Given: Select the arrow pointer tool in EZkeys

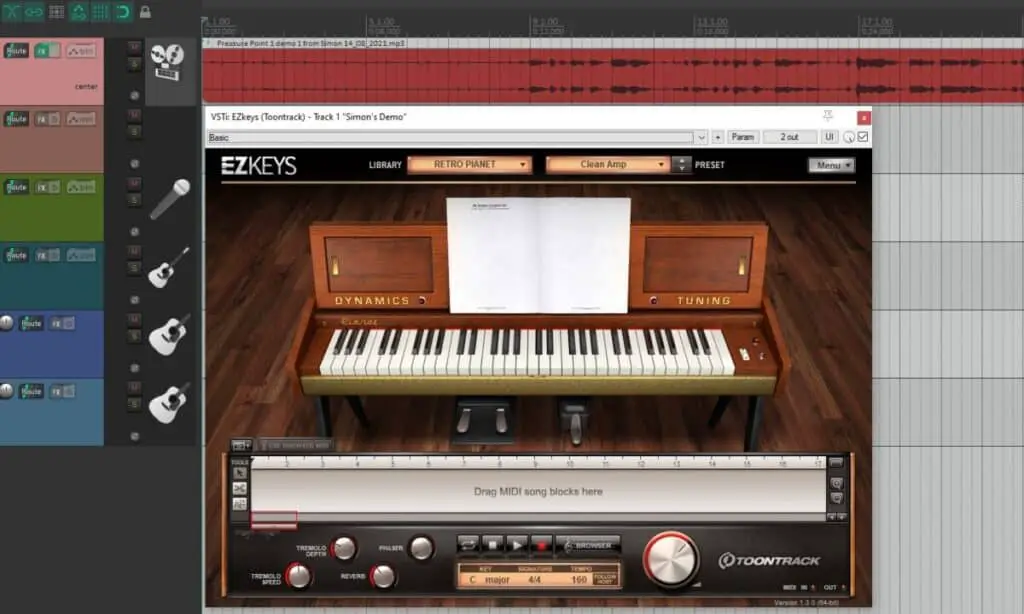Looking at the screenshot, I should [240, 473].
